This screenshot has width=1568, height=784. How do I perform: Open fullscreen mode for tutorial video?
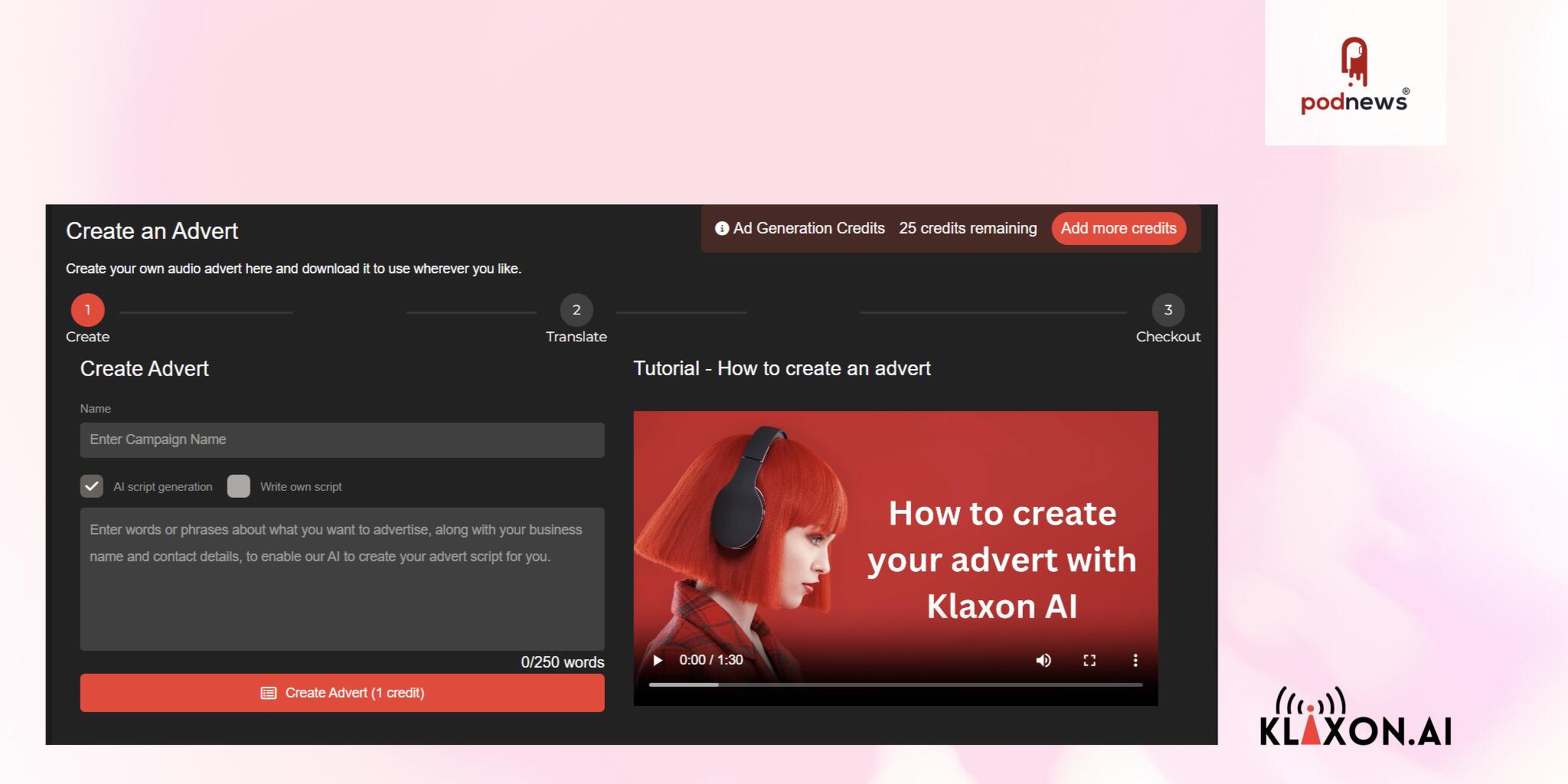click(x=1089, y=660)
